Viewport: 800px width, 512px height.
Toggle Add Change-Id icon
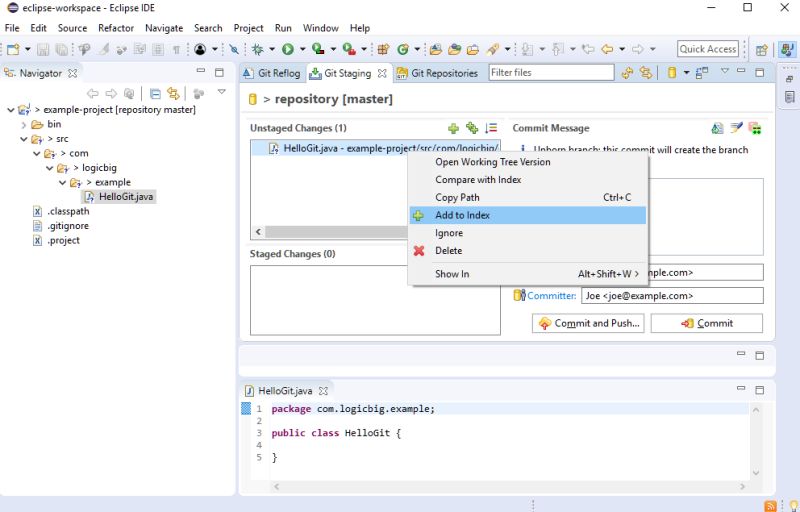click(x=755, y=128)
